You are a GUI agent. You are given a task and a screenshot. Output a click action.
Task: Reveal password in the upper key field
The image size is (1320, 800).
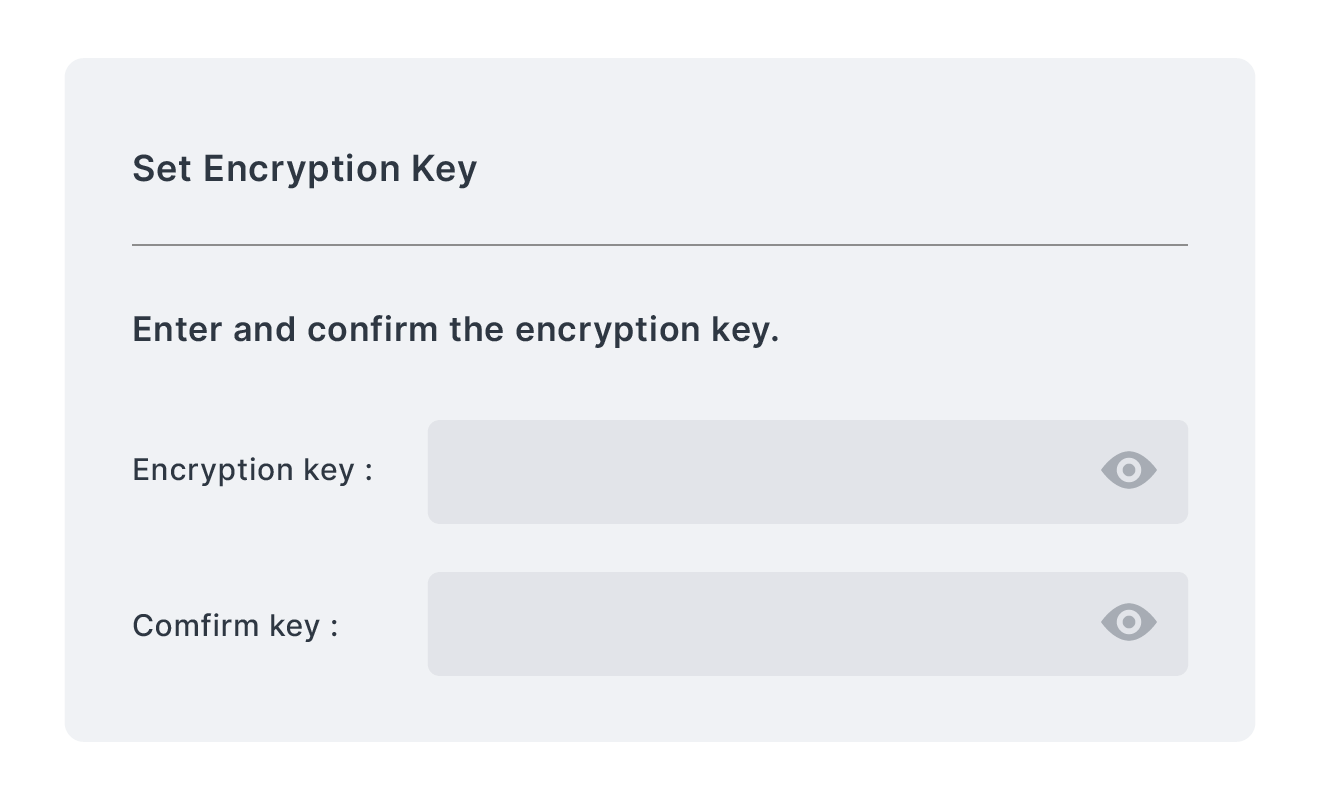[x=1129, y=470]
